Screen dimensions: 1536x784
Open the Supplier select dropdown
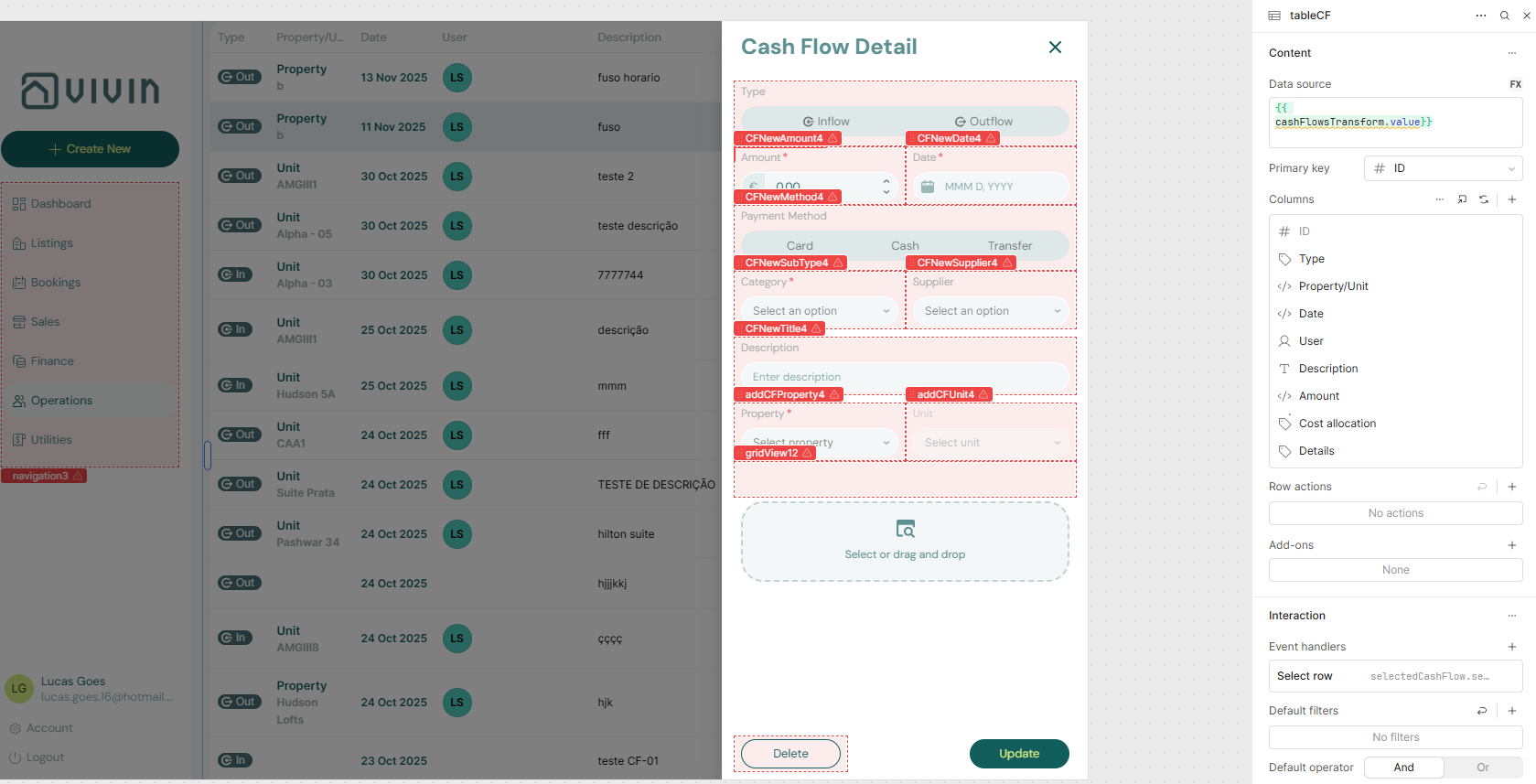(991, 311)
